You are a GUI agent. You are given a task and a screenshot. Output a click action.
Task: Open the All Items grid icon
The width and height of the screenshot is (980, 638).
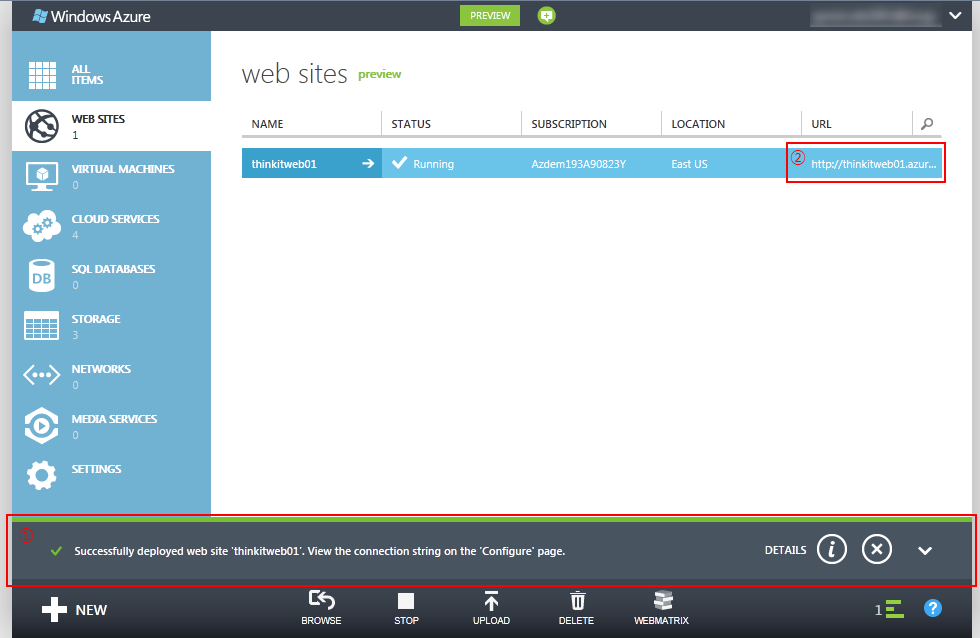42,75
